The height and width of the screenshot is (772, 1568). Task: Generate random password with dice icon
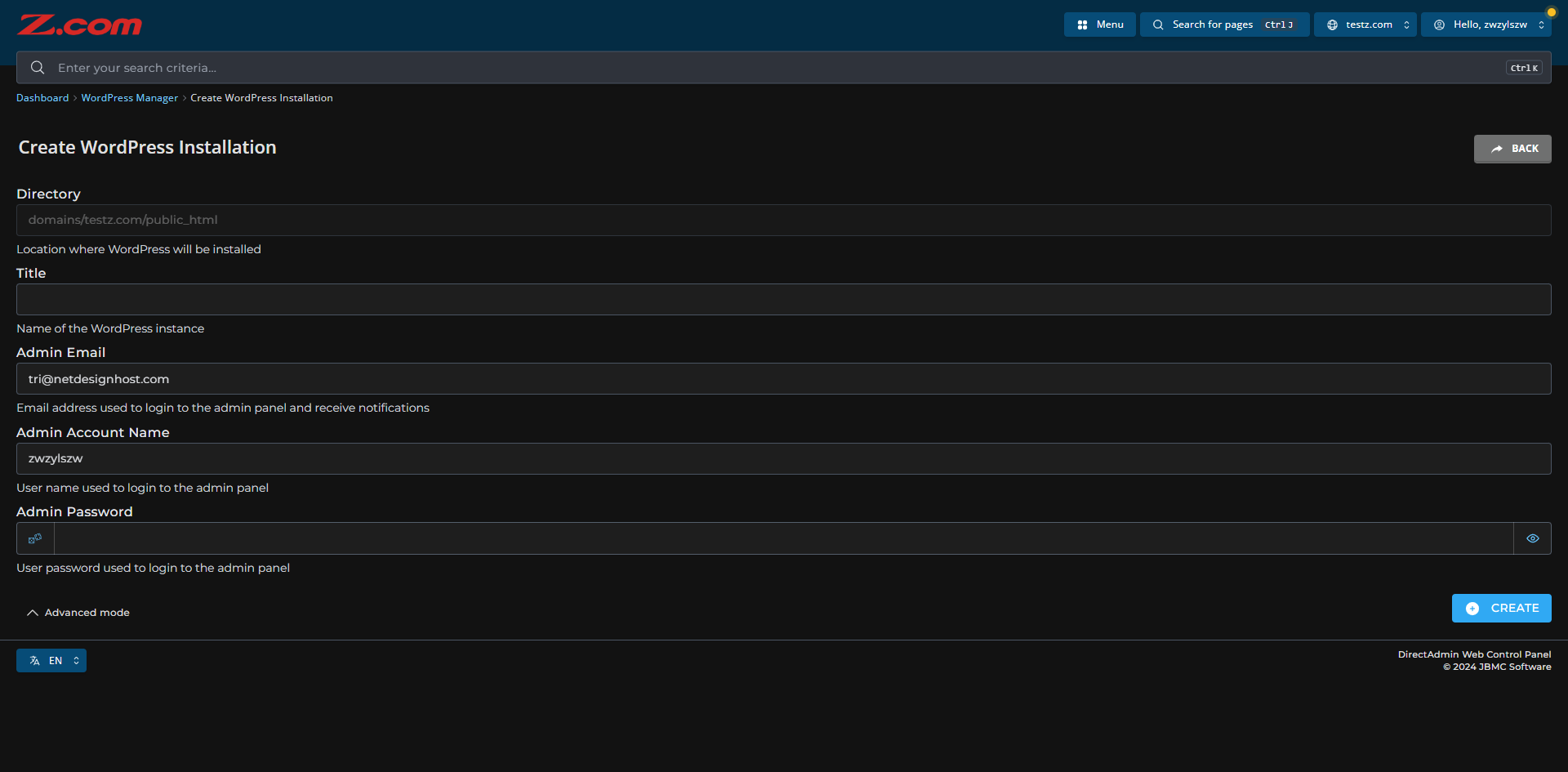[x=35, y=538]
